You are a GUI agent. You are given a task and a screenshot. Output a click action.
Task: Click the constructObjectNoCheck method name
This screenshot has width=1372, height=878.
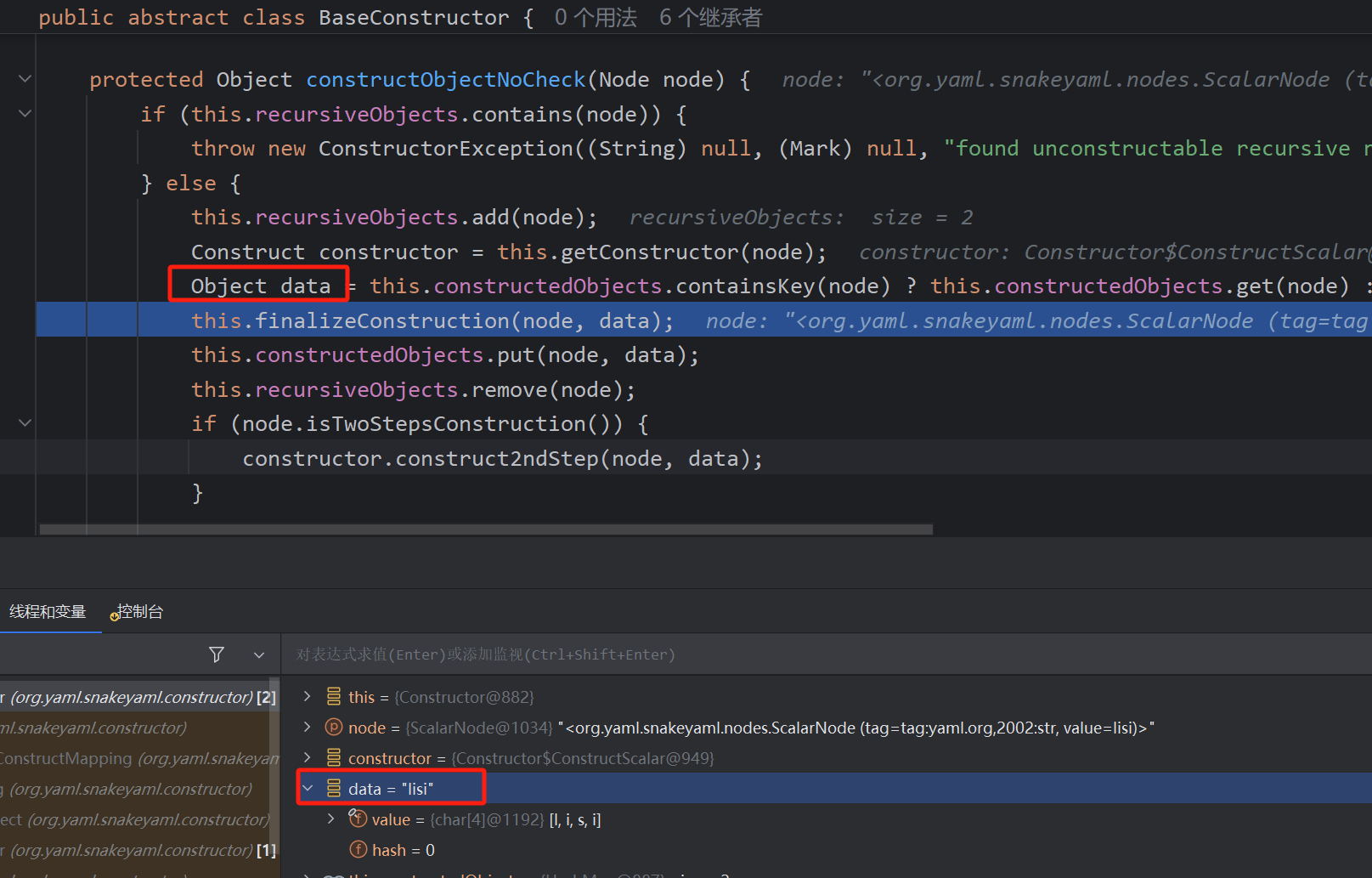[x=446, y=79]
